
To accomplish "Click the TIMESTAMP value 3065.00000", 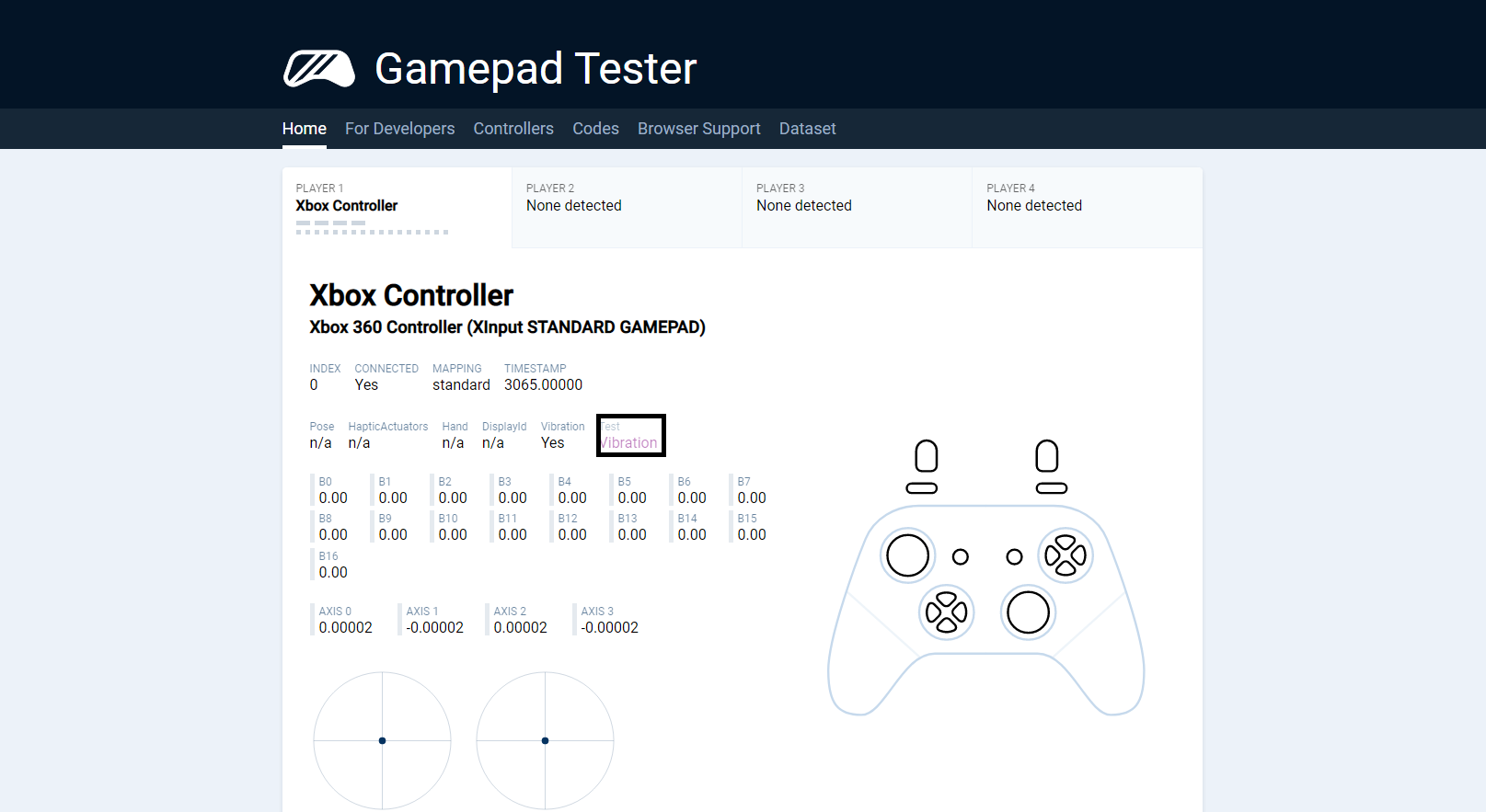I will [x=543, y=385].
